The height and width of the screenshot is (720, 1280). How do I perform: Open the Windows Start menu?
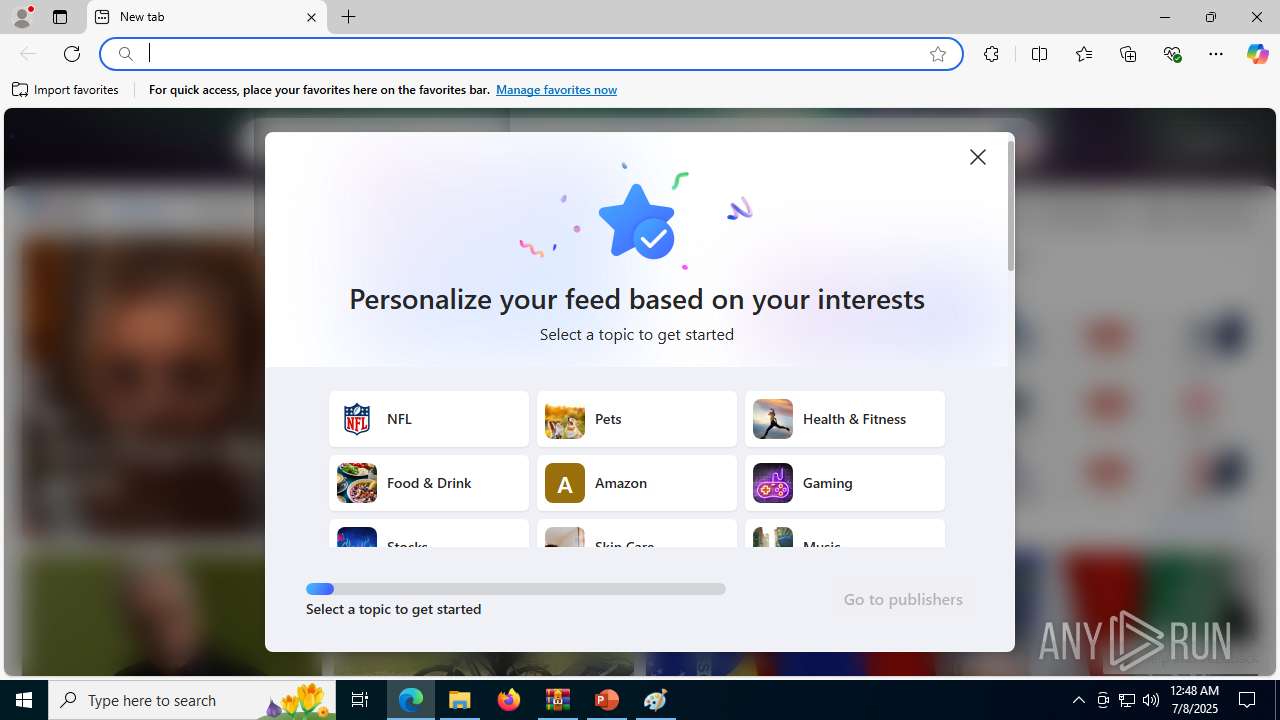coord(24,700)
